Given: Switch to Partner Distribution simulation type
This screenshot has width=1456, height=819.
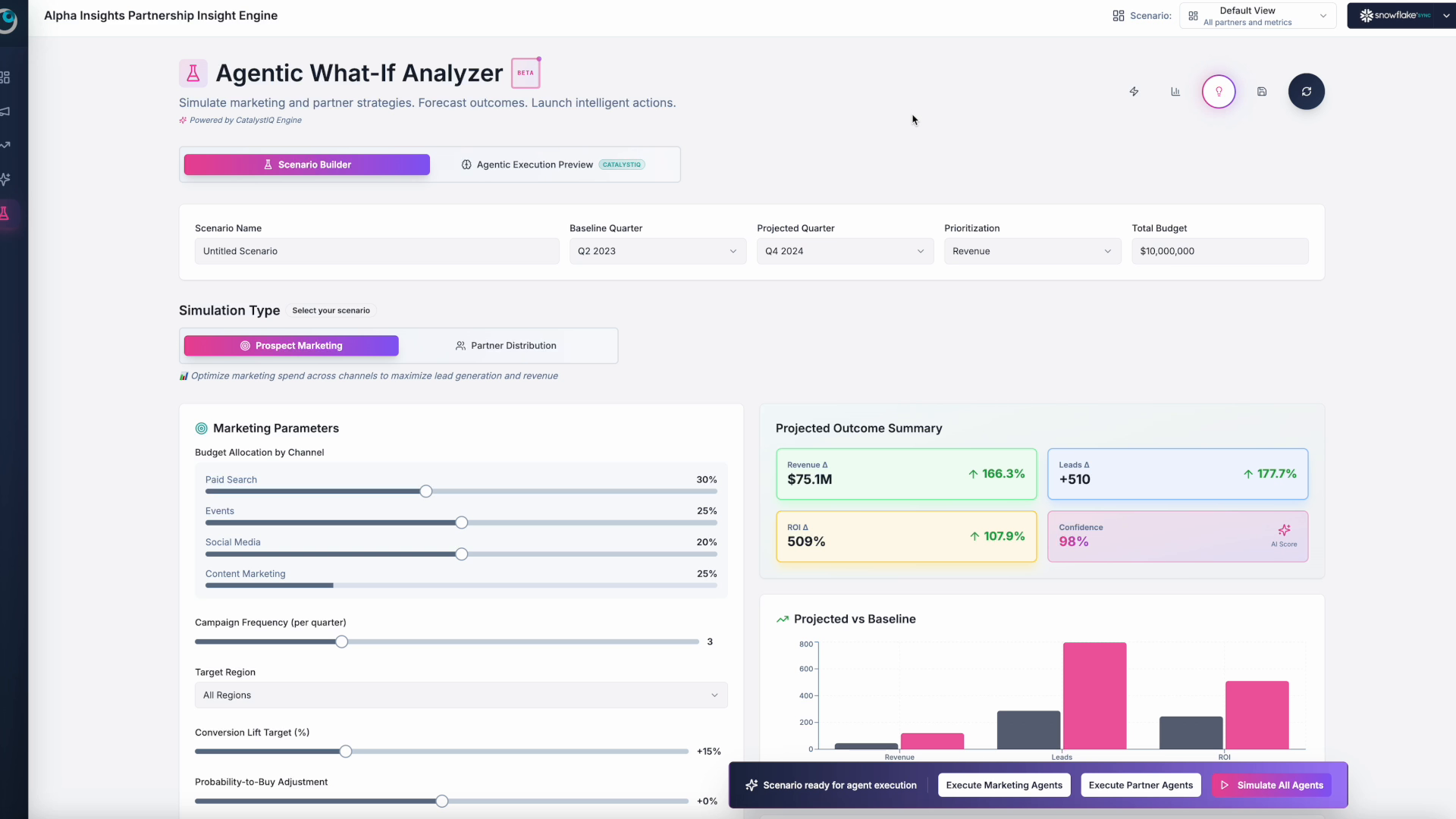Looking at the screenshot, I should pyautogui.click(x=506, y=346).
